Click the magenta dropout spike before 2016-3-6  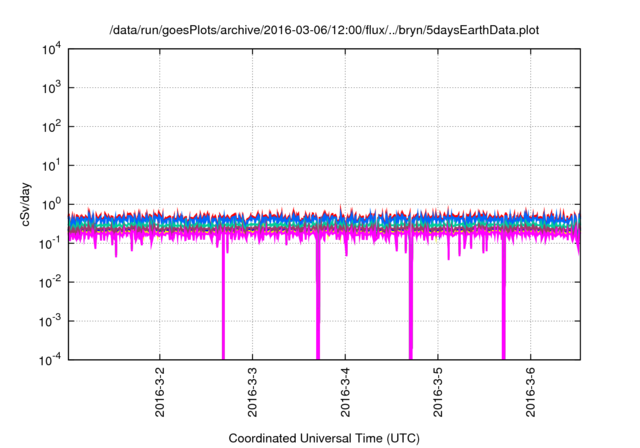click(504, 302)
